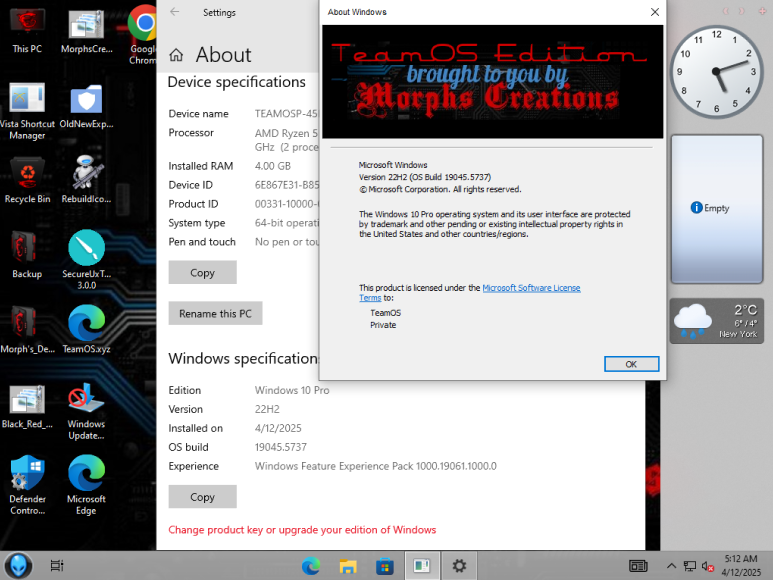This screenshot has height=580, width=773.
Task: Close the About Windows dialog
Action: 655,12
